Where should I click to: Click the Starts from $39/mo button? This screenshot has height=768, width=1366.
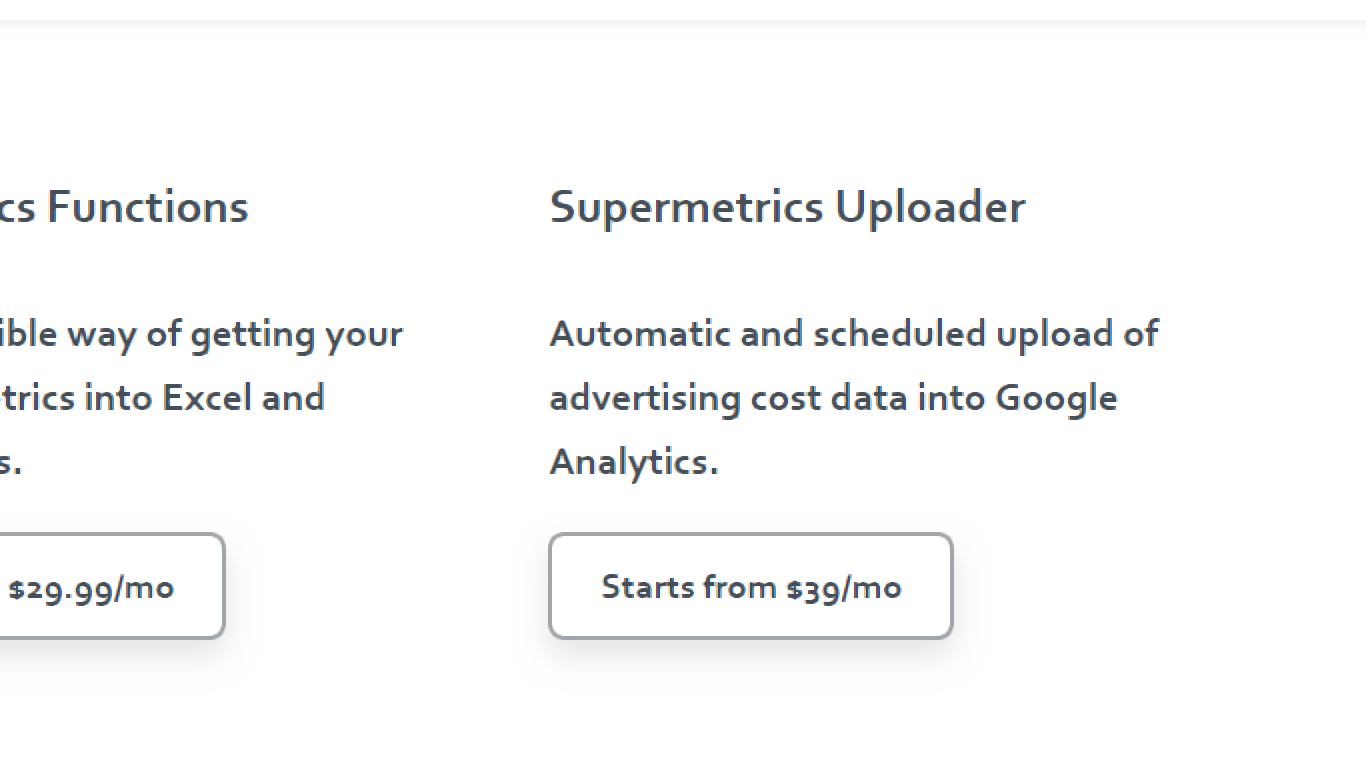[x=750, y=586]
